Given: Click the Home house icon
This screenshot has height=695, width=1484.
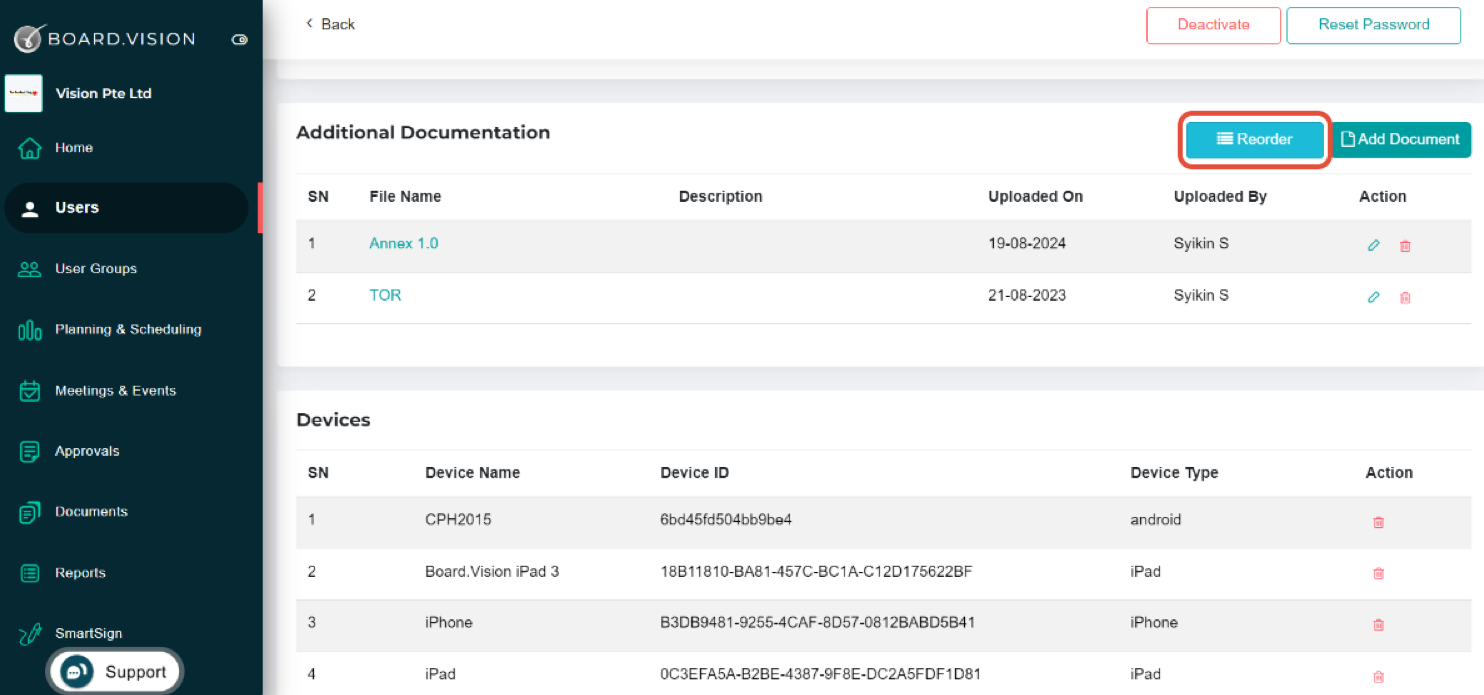Looking at the screenshot, I should [30, 148].
